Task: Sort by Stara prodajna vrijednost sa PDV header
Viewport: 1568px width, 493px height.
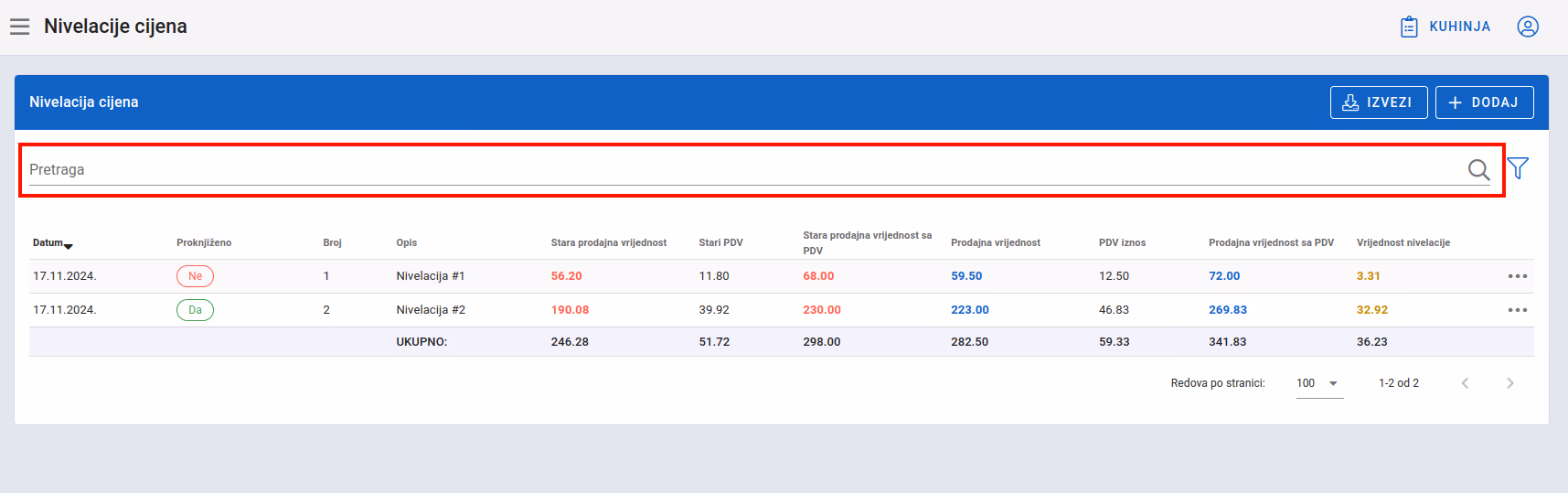Action: (x=867, y=243)
